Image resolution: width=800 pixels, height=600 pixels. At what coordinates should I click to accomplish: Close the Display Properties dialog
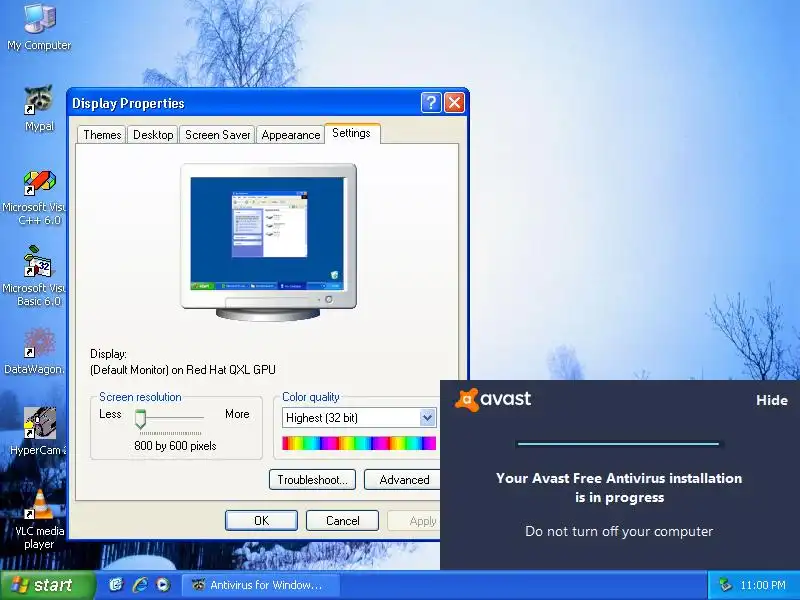454,103
